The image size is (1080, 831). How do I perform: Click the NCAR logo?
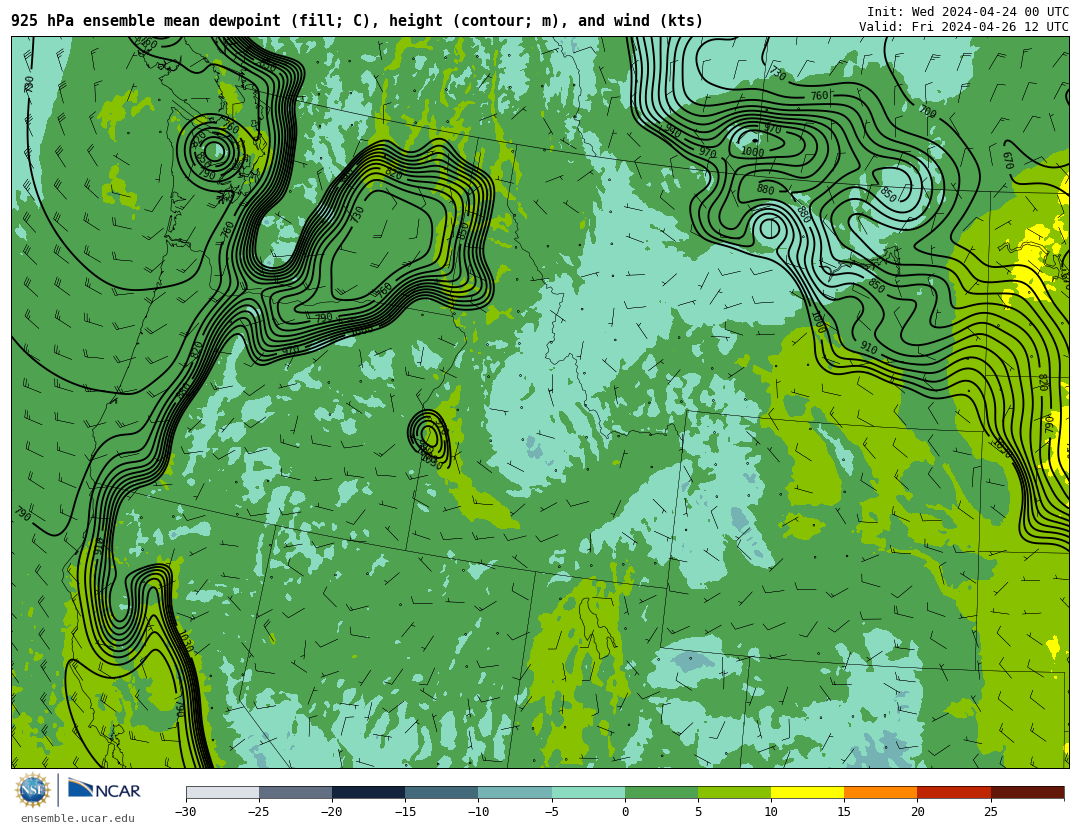pyautogui.click(x=104, y=789)
